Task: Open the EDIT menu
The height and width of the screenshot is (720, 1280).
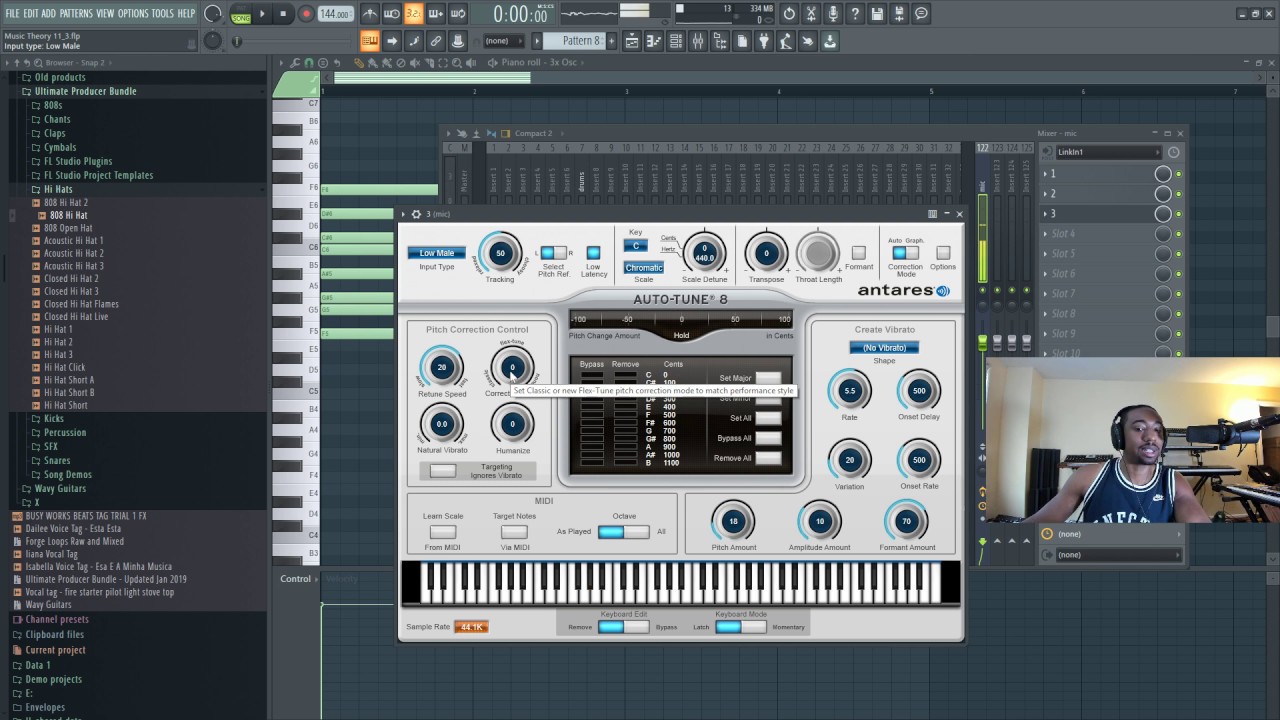Action: pos(30,14)
